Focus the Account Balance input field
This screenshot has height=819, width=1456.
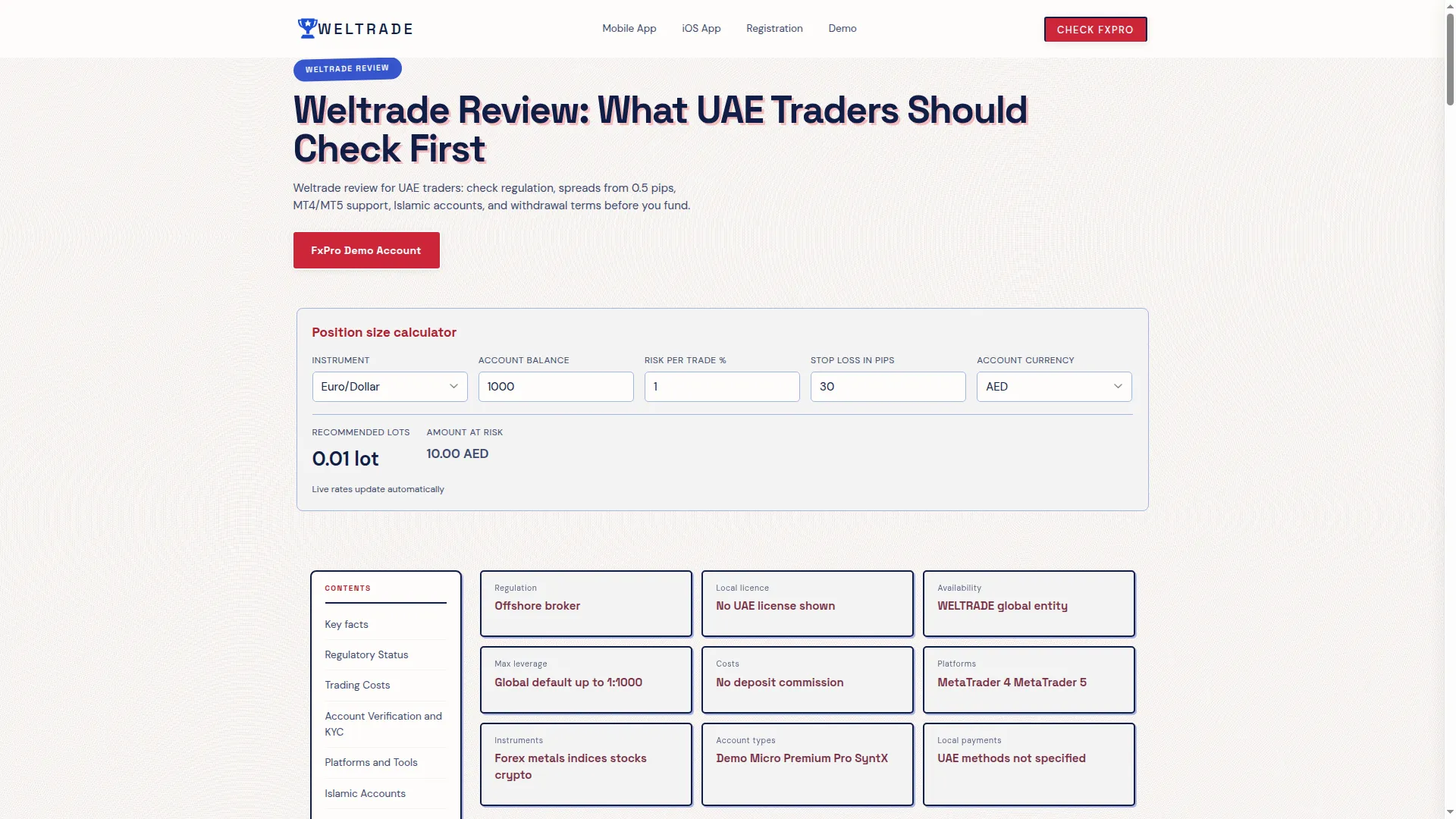click(x=556, y=387)
